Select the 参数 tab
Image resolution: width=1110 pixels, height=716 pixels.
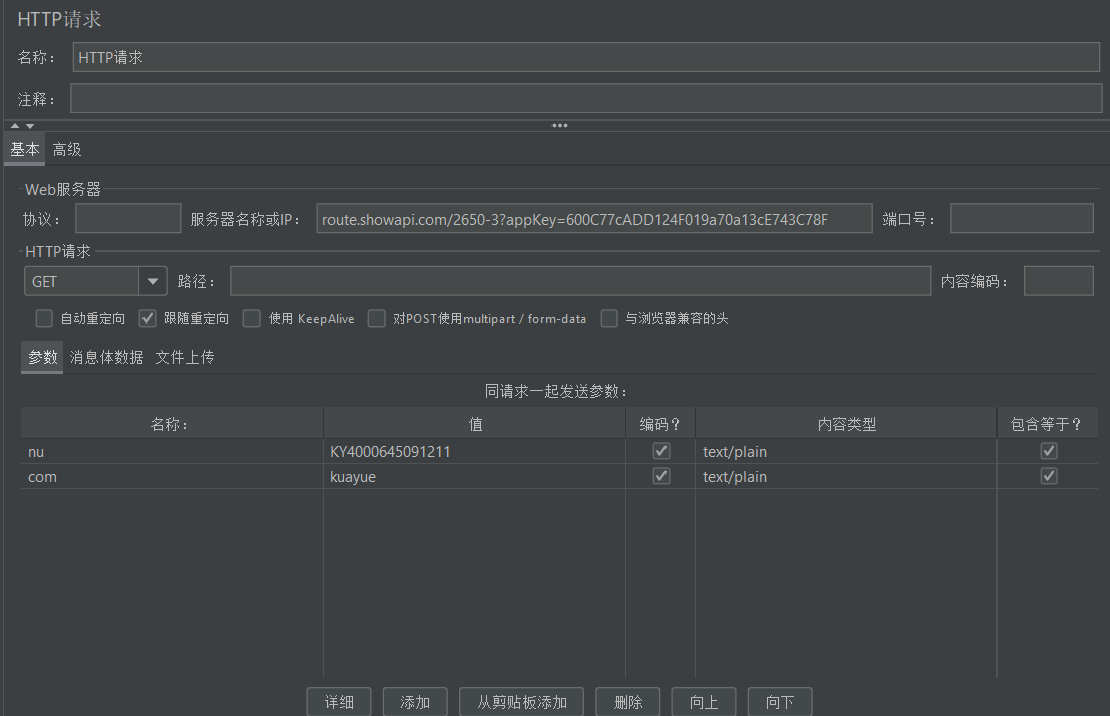pos(41,356)
